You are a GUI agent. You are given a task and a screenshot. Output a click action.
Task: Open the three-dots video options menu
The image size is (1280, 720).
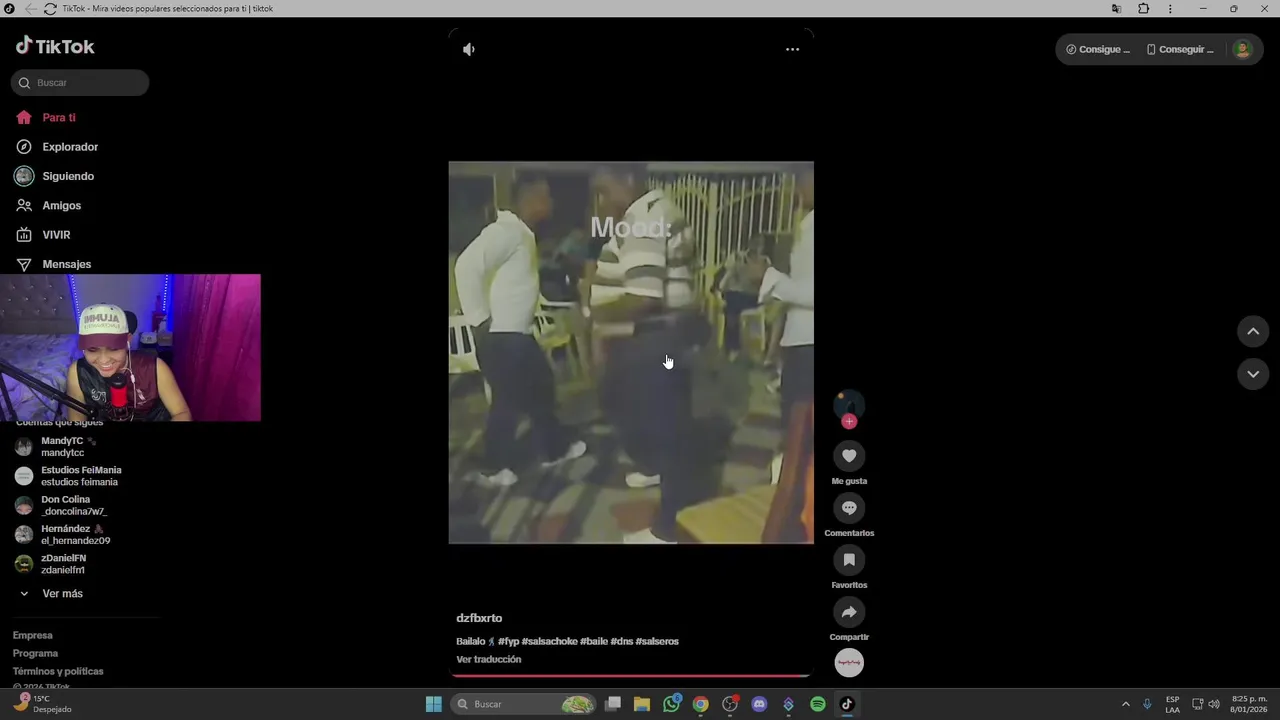click(x=792, y=49)
